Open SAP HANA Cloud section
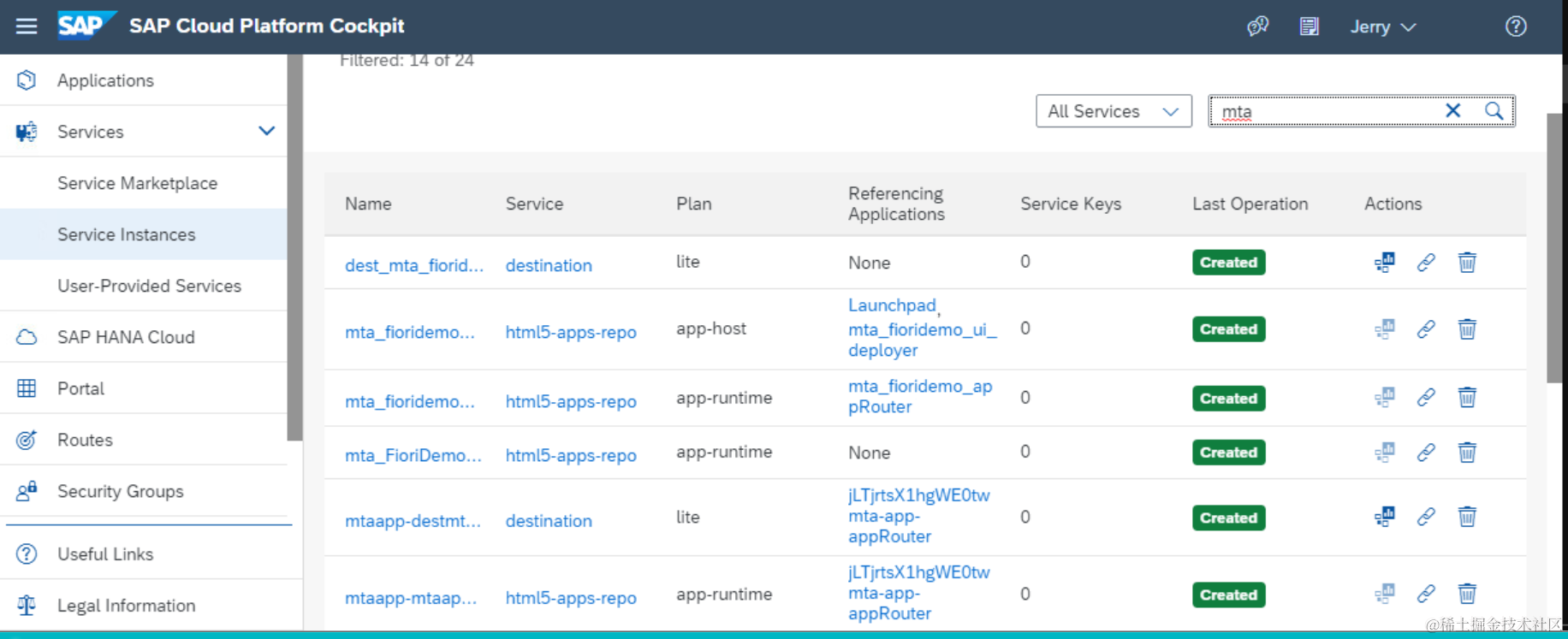Screen dimensions: 1568x639 [x=126, y=337]
